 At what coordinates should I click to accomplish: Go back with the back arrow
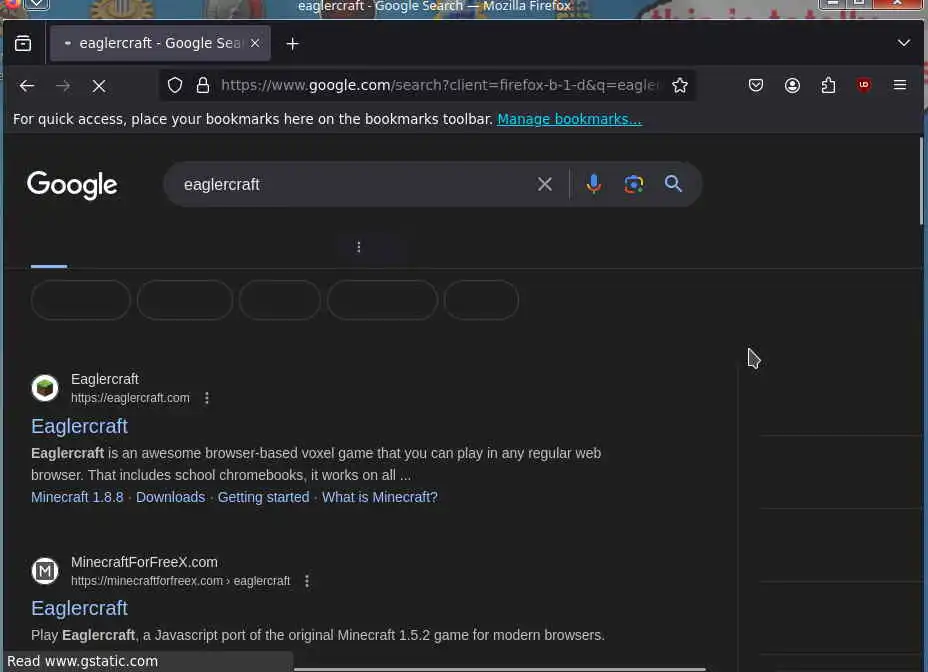coord(27,86)
